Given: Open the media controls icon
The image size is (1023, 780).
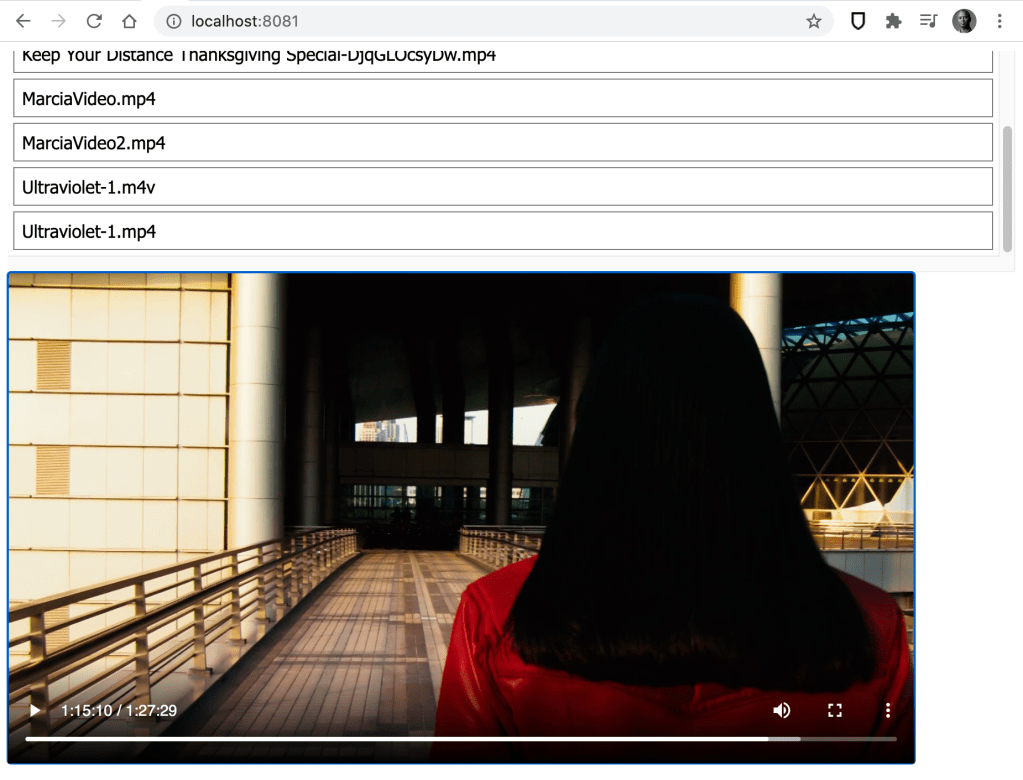Looking at the screenshot, I should pos(928,21).
